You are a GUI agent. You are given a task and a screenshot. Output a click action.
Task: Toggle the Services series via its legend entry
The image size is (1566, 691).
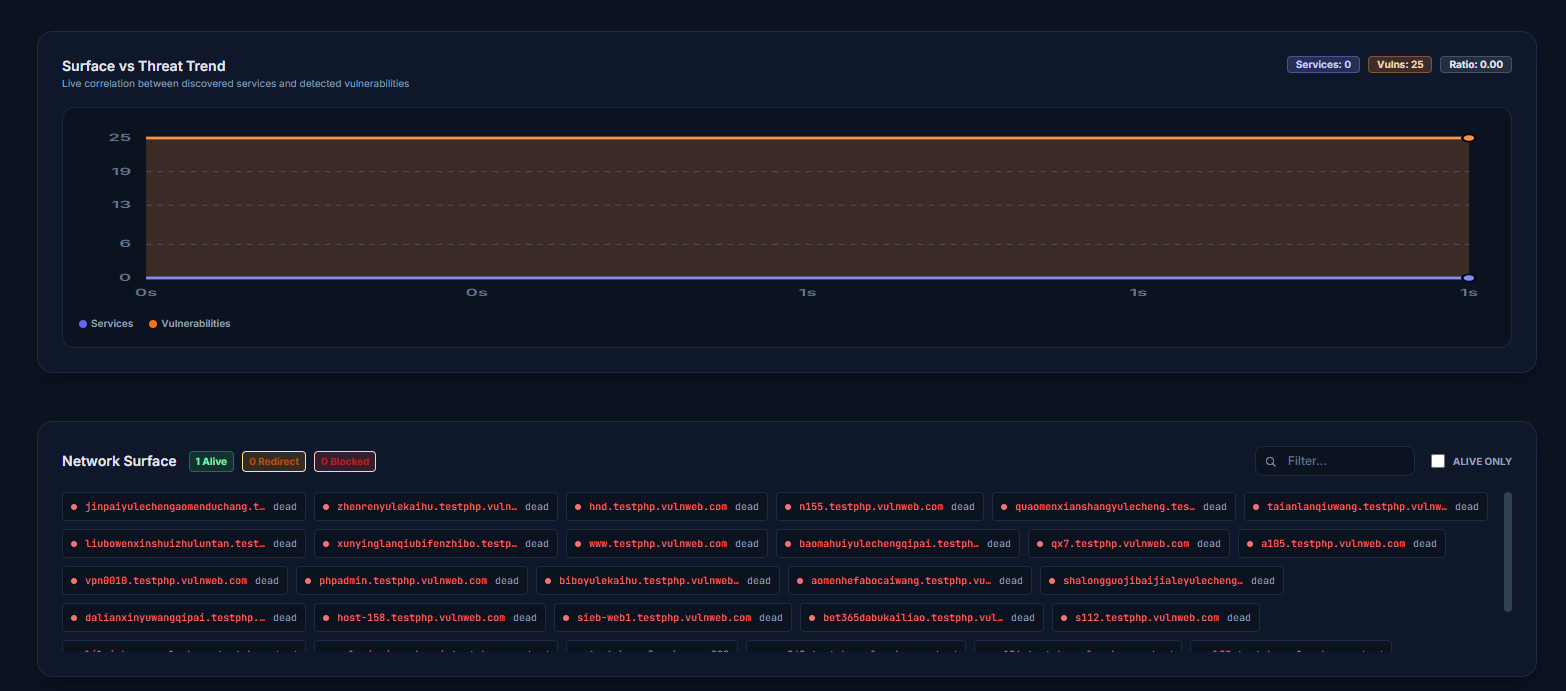click(x=106, y=323)
